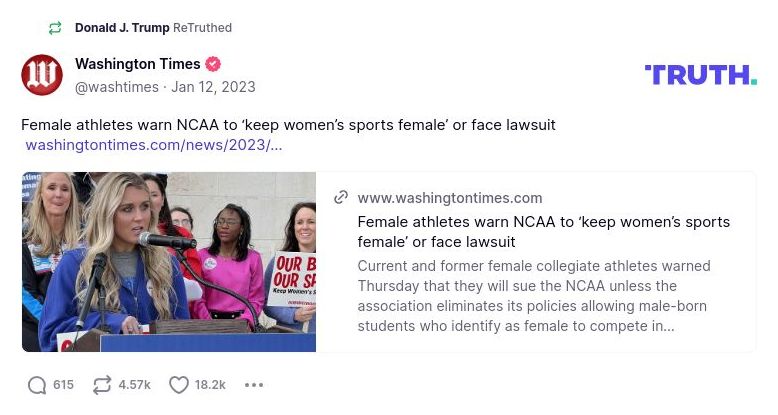Open Donald J. Trump's profile name

tap(122, 28)
